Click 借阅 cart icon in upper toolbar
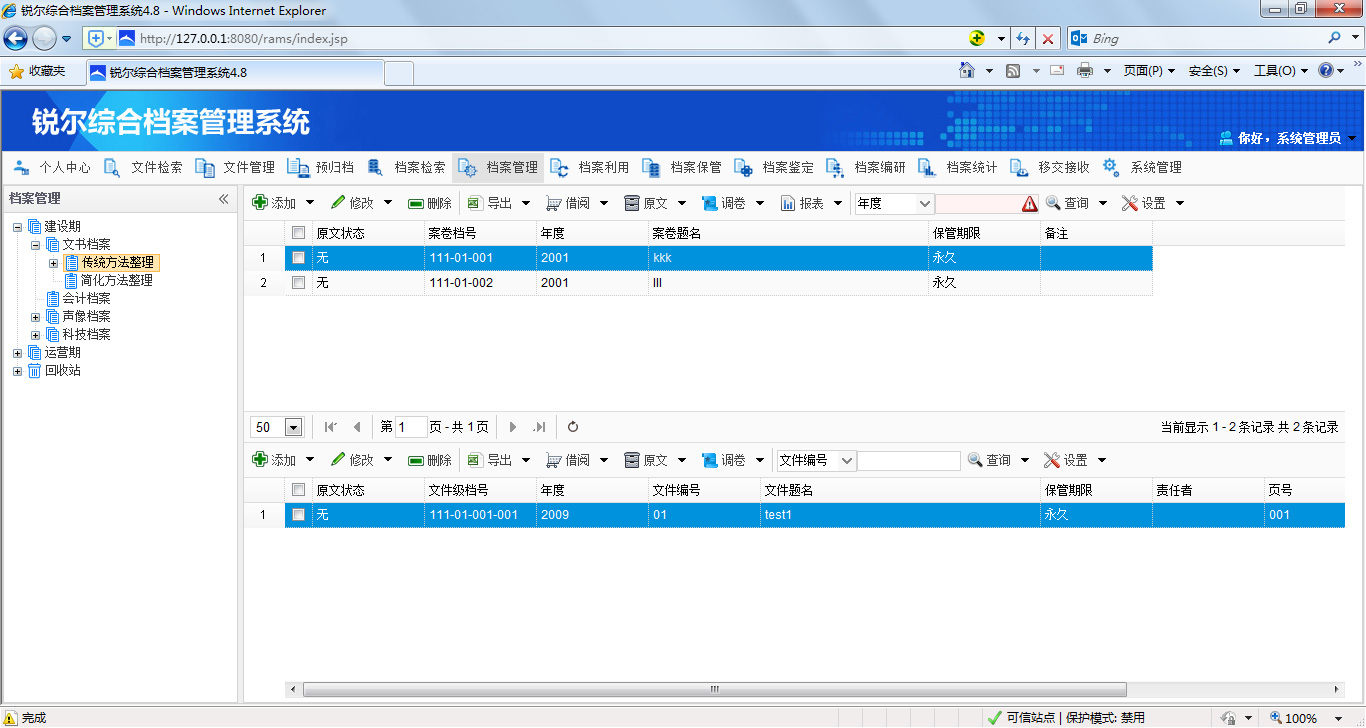1366x728 pixels. pyautogui.click(x=554, y=203)
